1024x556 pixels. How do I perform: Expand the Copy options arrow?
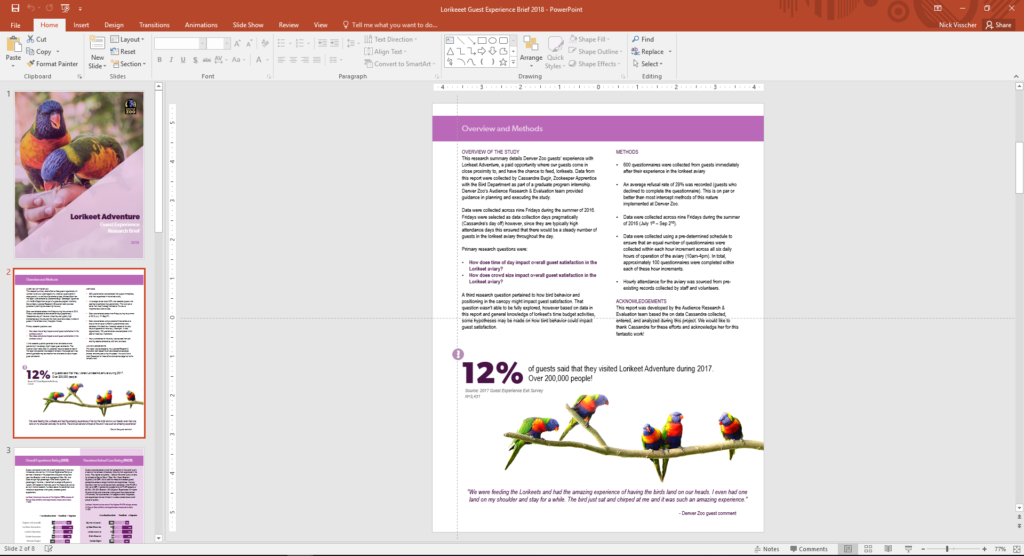(x=57, y=52)
